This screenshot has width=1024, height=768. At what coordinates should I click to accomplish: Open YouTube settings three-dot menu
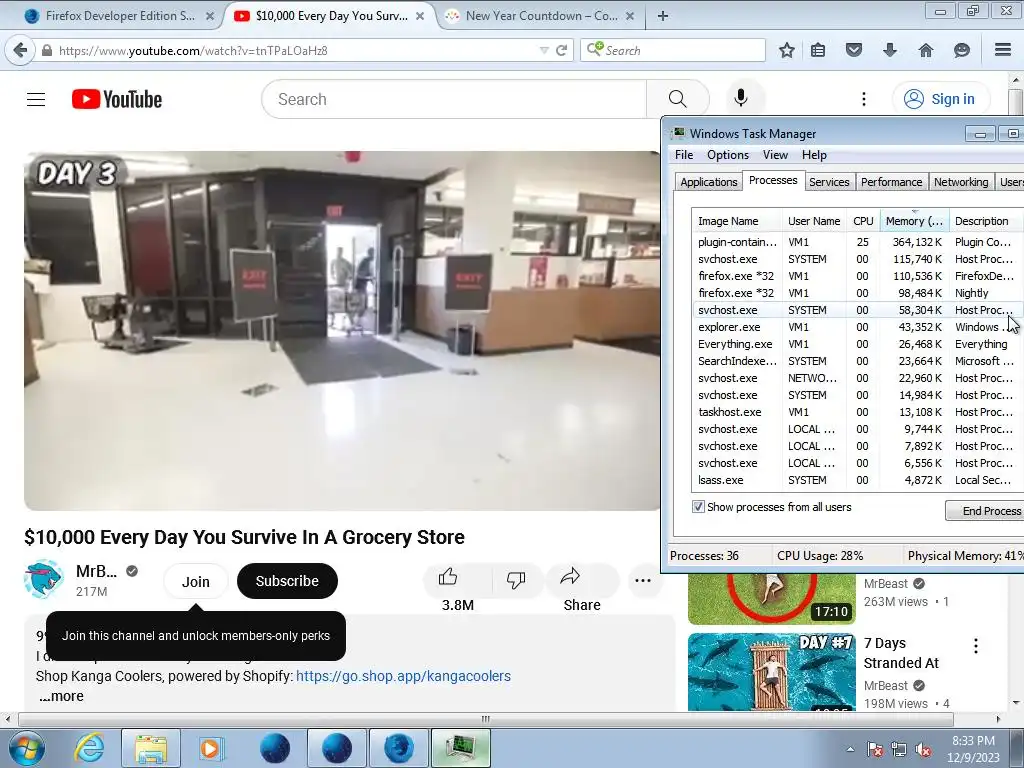point(864,99)
